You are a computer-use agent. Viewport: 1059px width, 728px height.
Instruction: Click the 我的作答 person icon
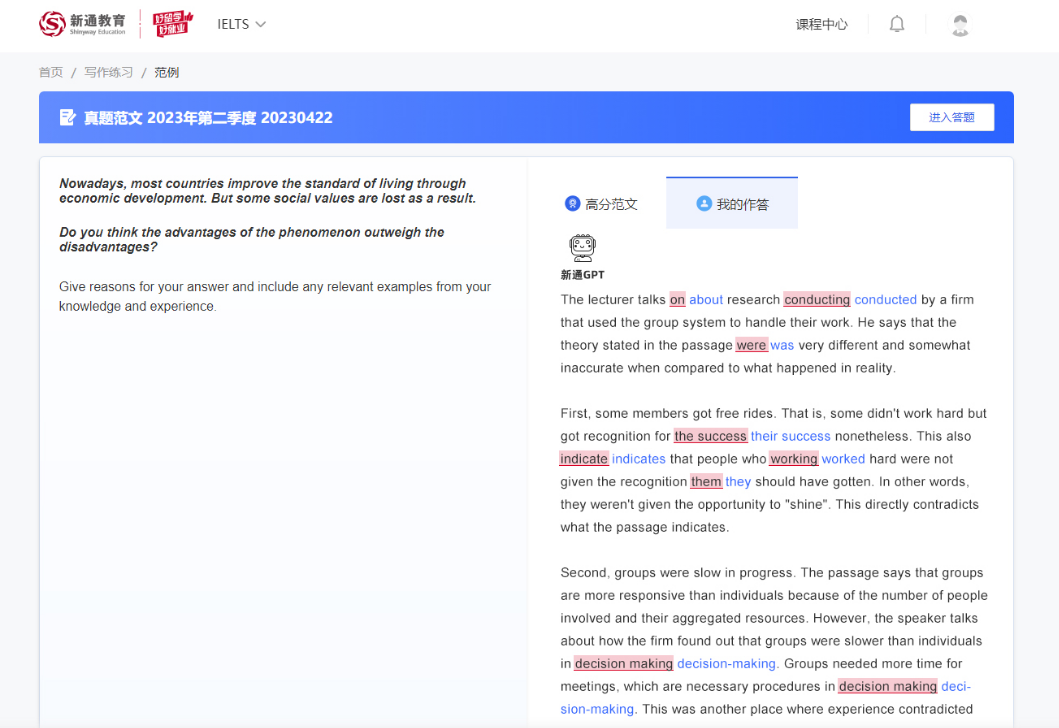(704, 203)
